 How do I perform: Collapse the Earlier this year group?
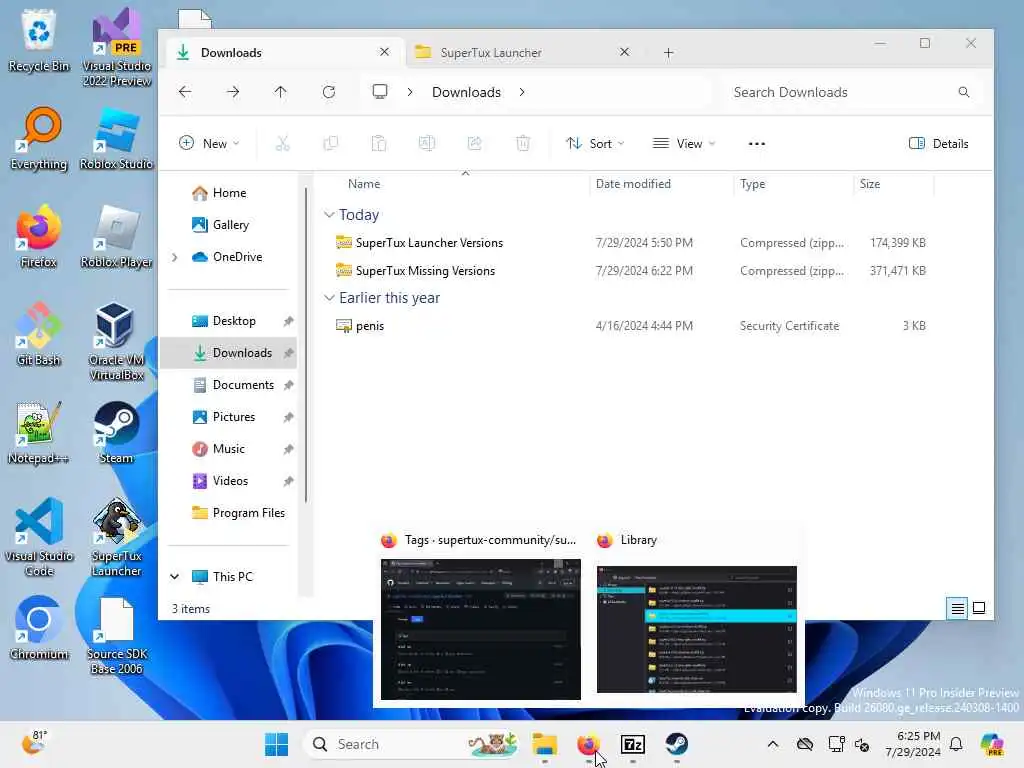click(329, 298)
